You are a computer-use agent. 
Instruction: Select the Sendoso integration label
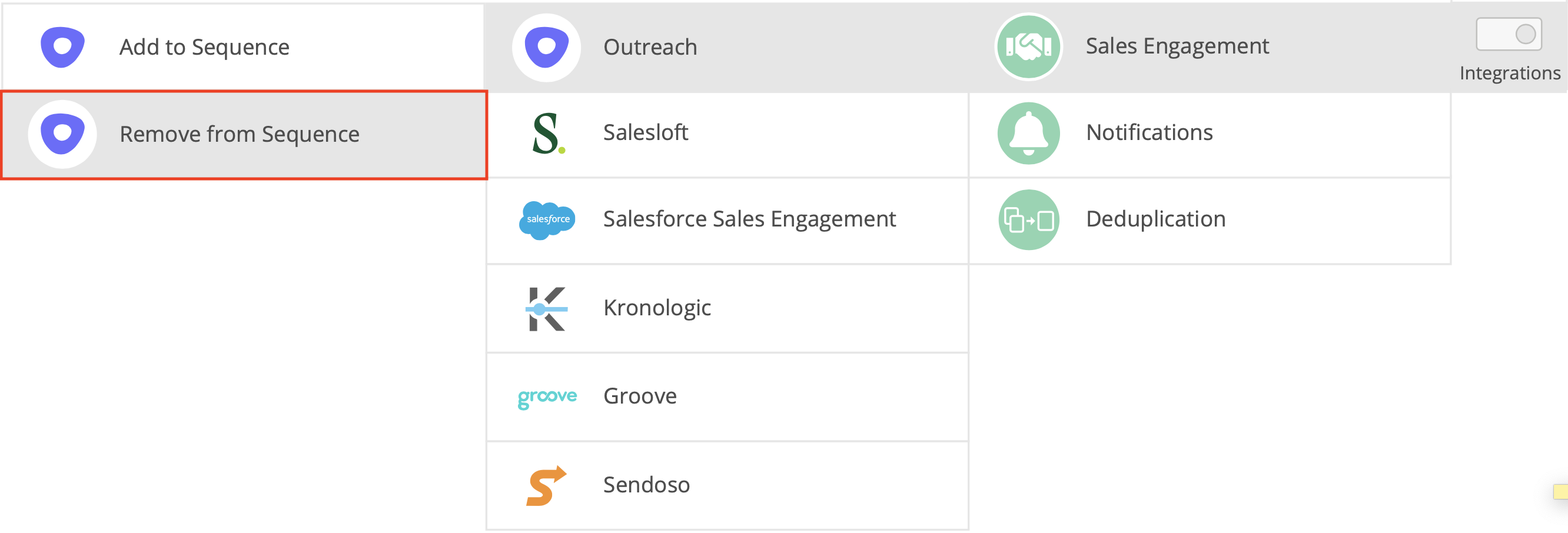tap(646, 485)
